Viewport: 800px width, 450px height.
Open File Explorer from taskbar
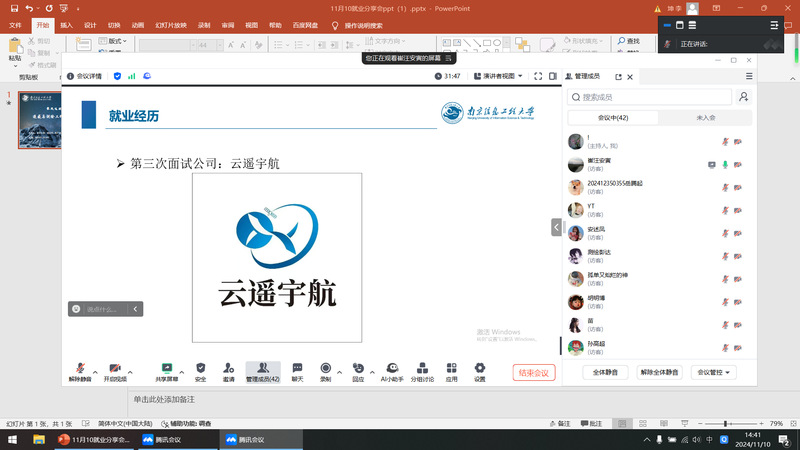click(39, 439)
